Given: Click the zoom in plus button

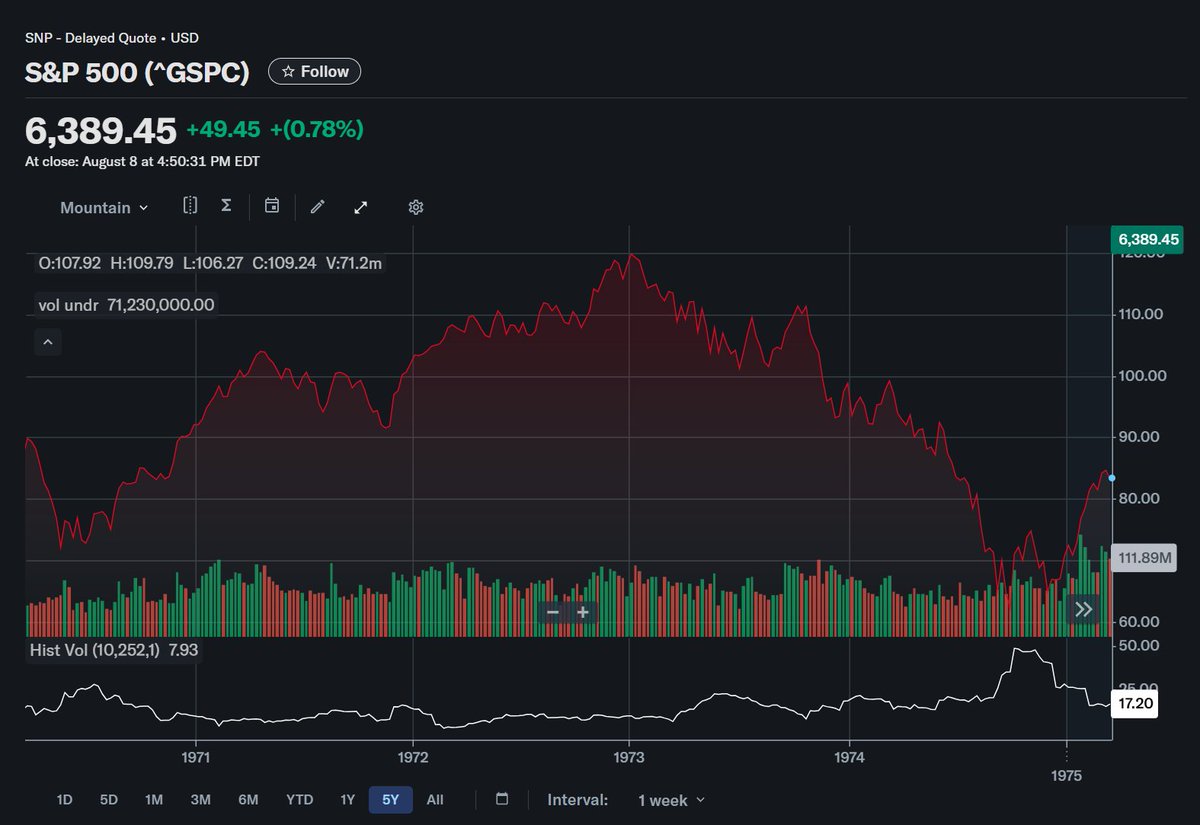Looking at the screenshot, I should (x=583, y=611).
